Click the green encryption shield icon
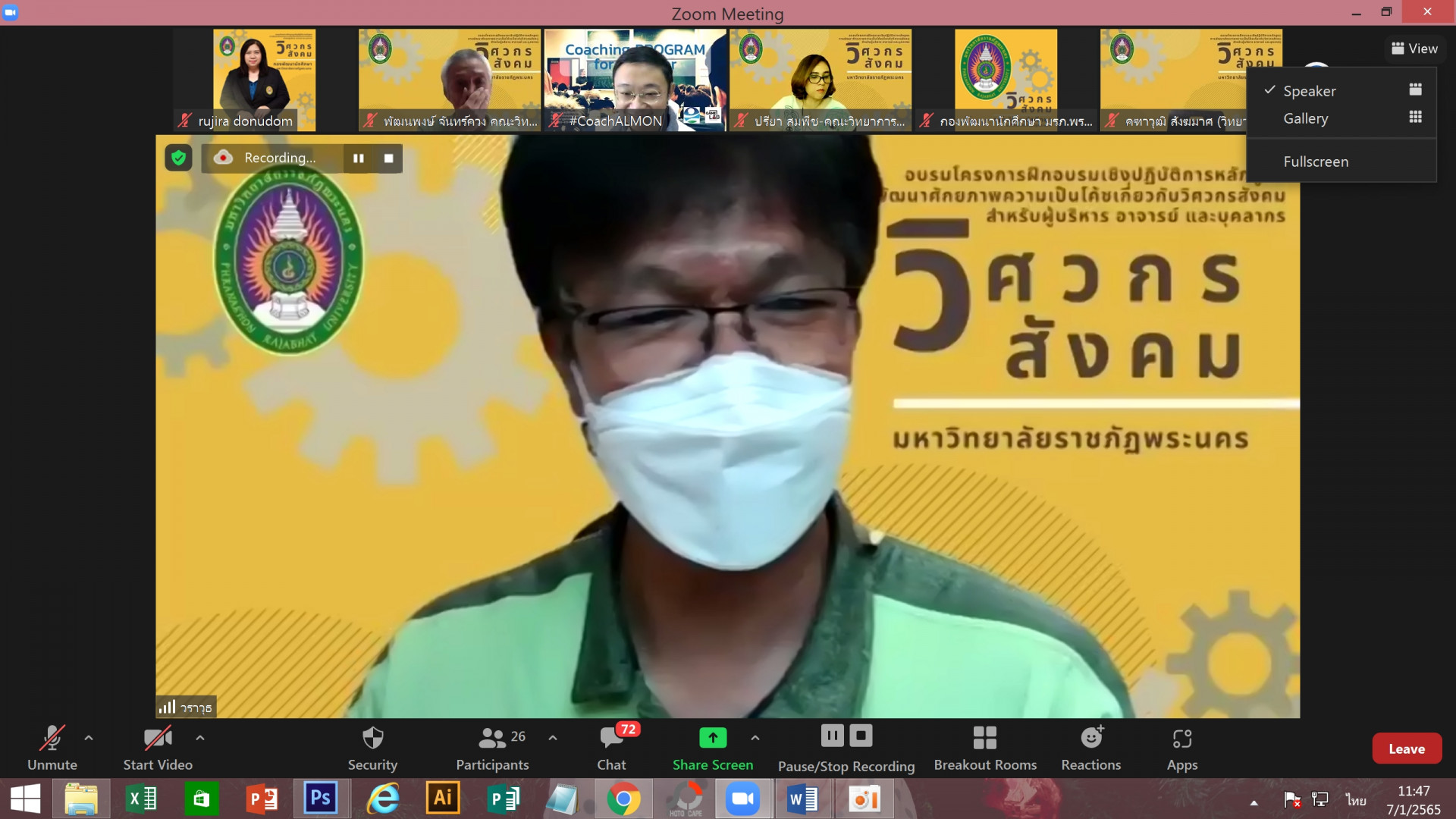1456x819 pixels. [178, 158]
